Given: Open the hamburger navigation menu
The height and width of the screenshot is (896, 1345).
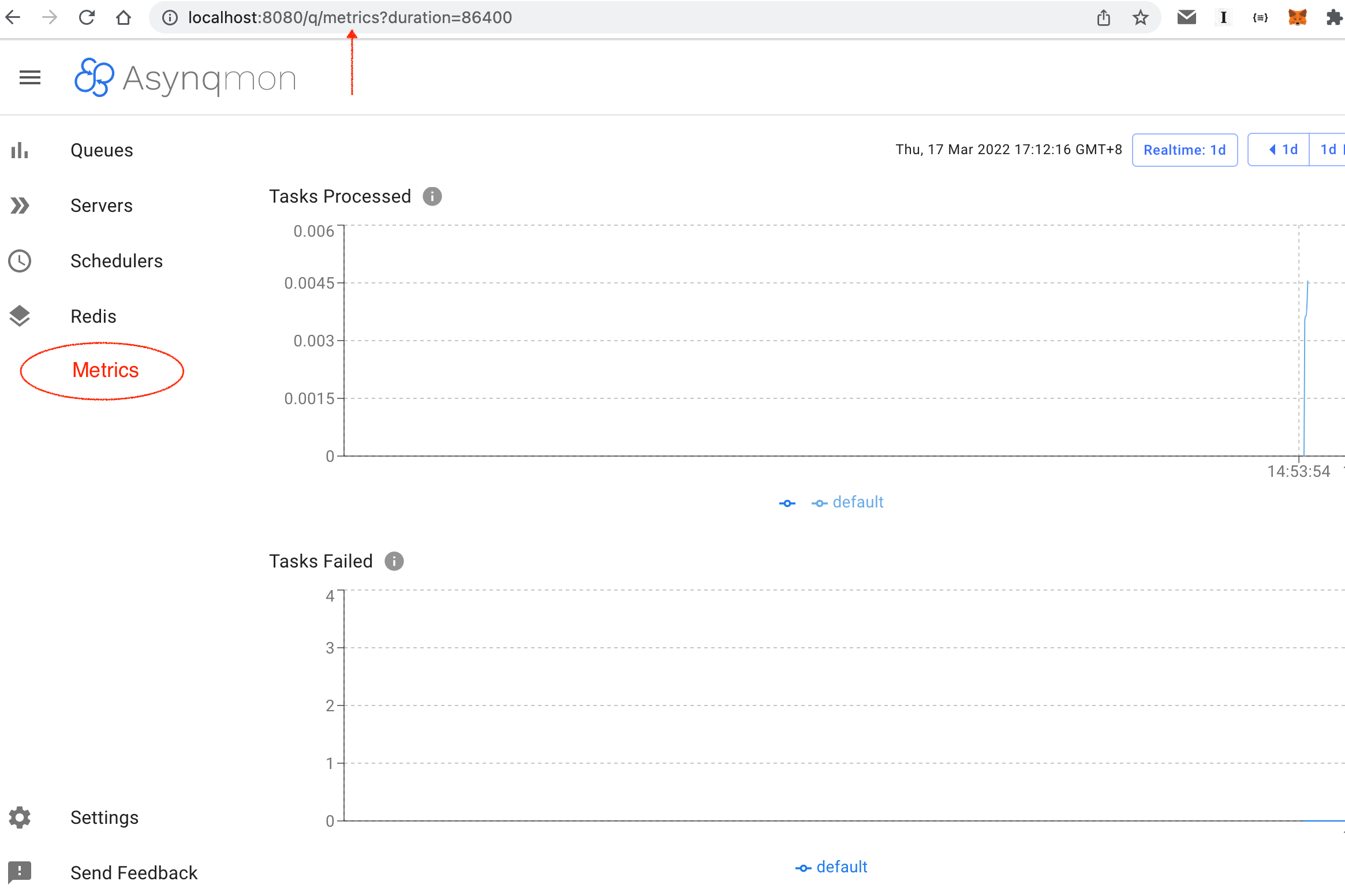Looking at the screenshot, I should point(29,77).
